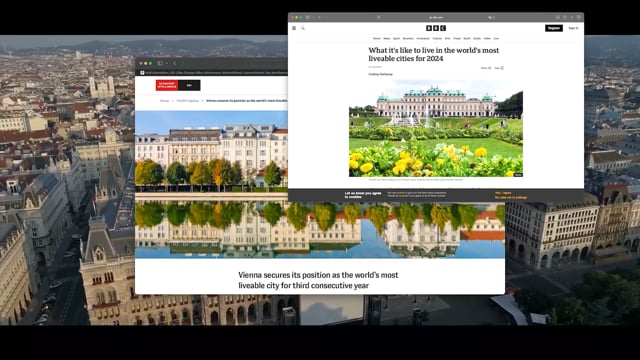The image size is (640, 360).
Task: Open the Business item in BBC navigation
Action: coord(408,38)
